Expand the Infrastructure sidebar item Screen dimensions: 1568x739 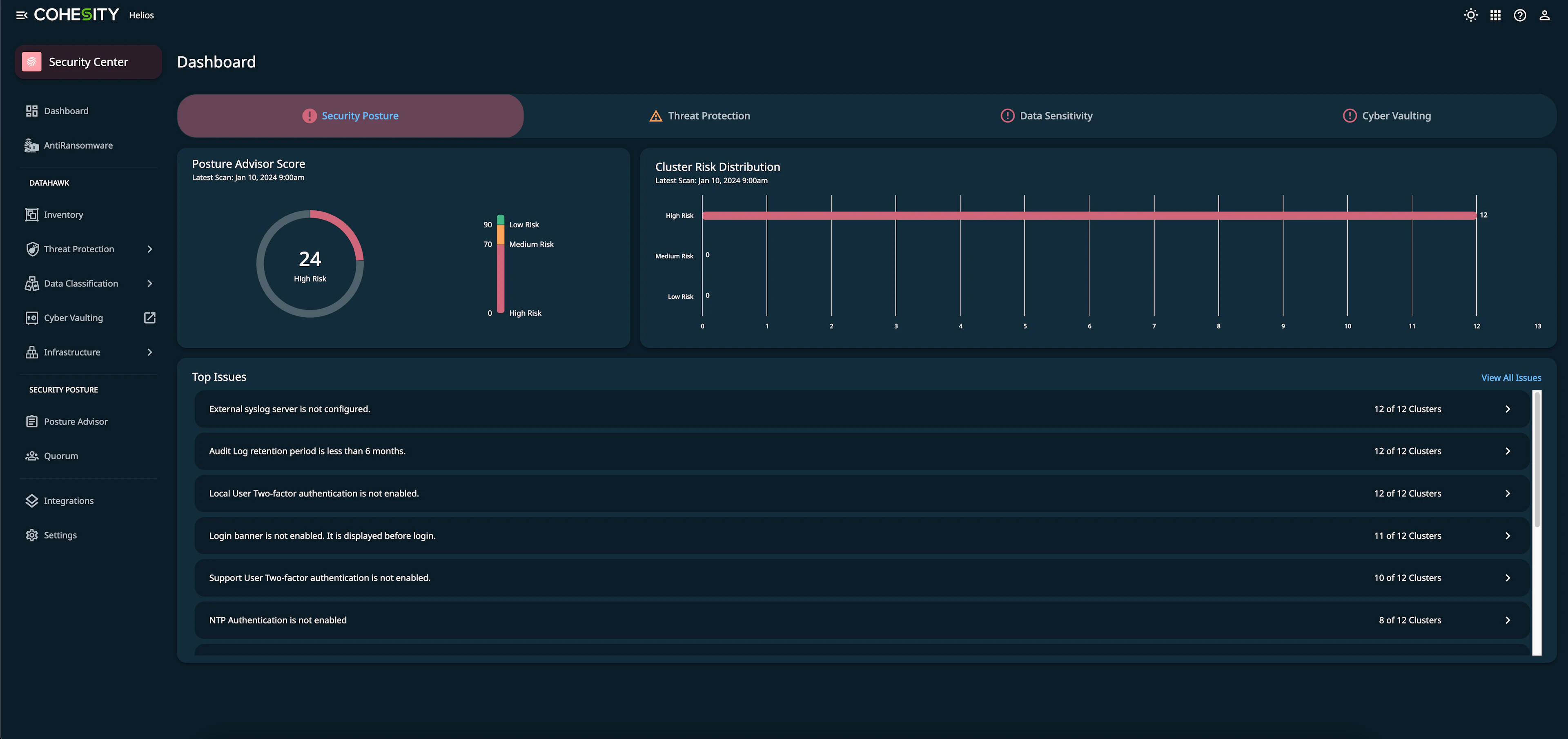click(x=150, y=352)
